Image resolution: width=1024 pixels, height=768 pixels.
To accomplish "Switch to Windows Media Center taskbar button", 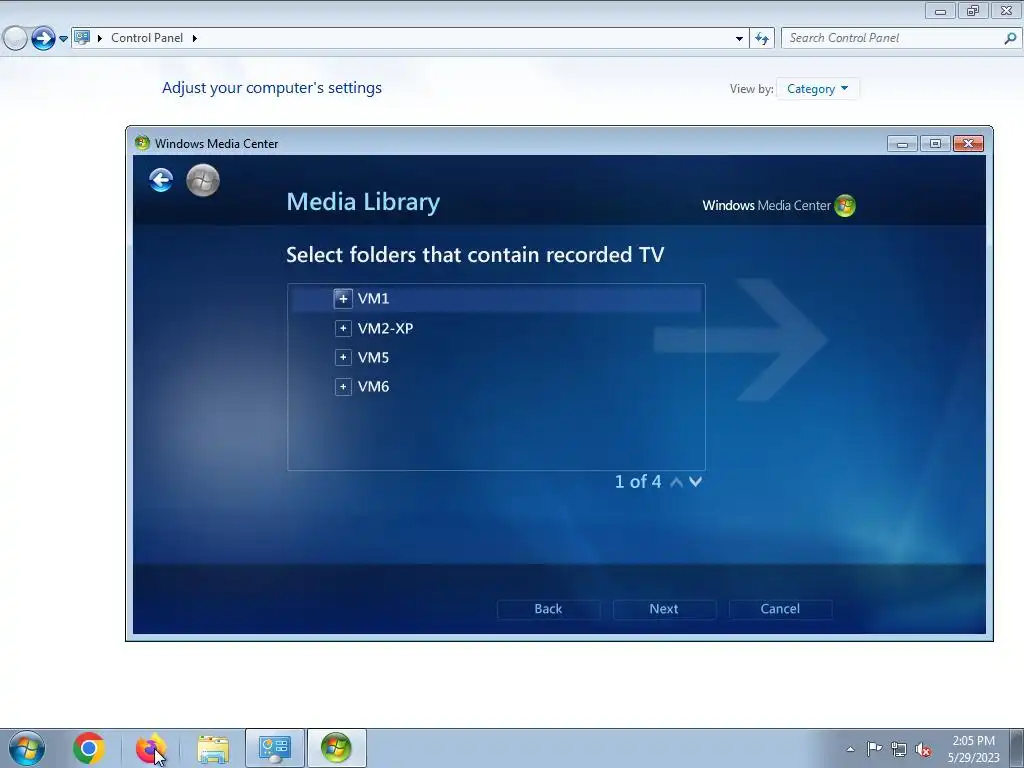I will 336,748.
